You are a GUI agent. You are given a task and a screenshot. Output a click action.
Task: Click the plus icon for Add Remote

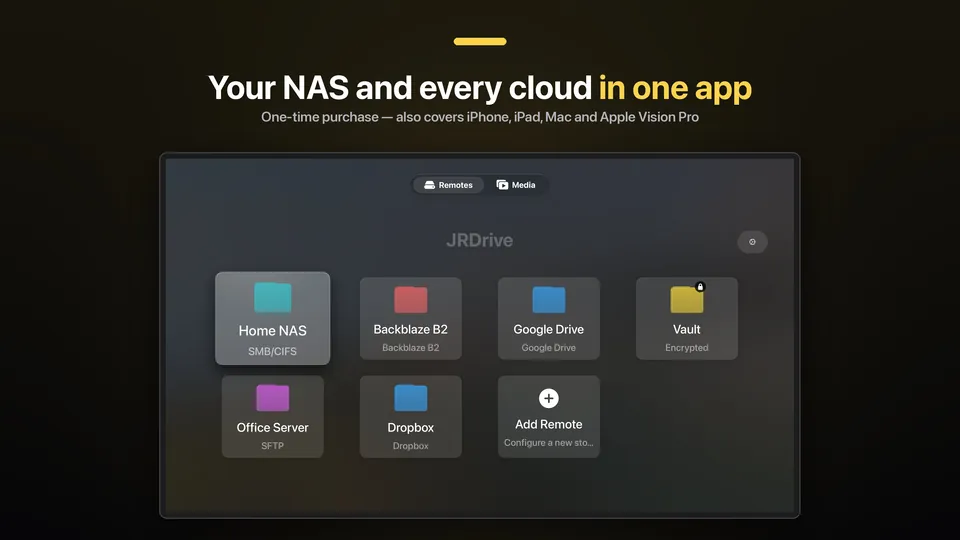(549, 399)
